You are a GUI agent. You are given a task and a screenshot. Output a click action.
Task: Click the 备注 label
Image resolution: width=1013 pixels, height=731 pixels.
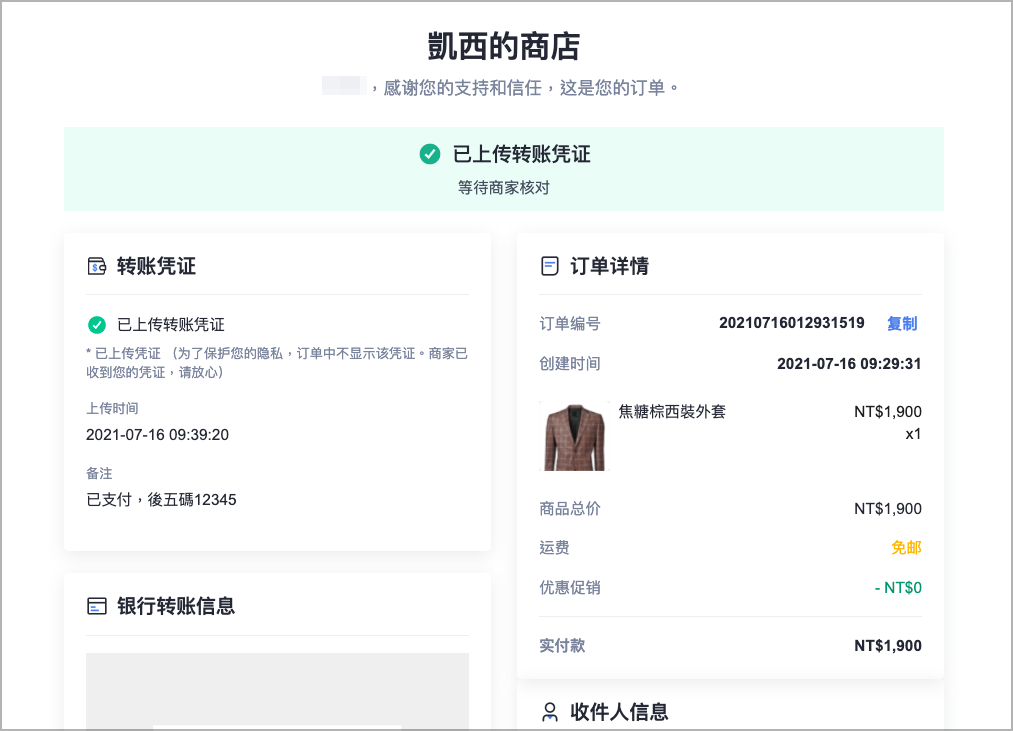coord(99,473)
